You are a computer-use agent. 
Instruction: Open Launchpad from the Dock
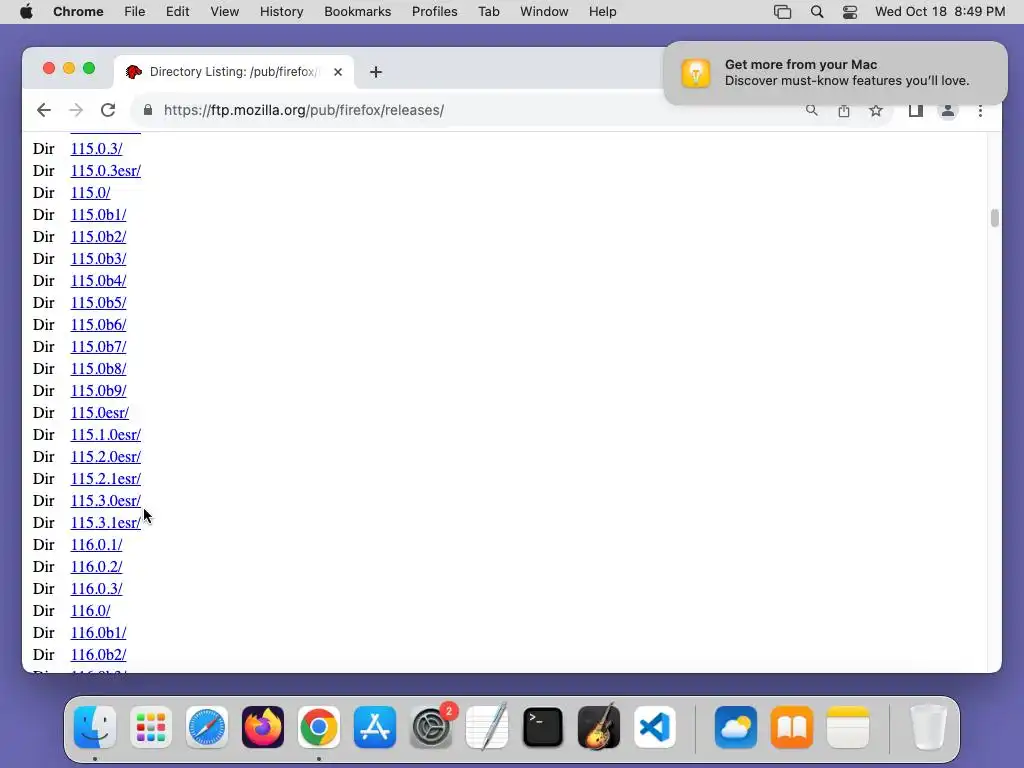point(151,727)
